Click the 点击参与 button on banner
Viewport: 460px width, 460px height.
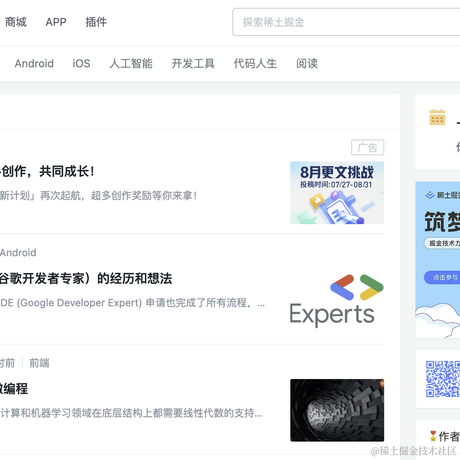click(x=442, y=277)
